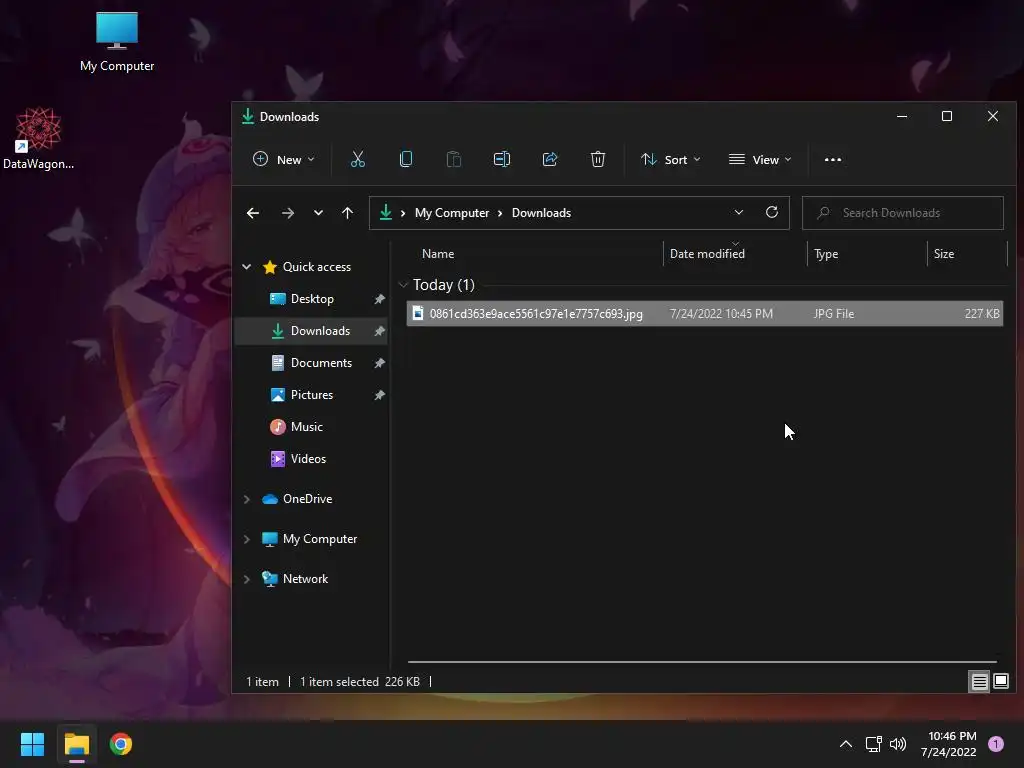Open the network tray icon
The height and width of the screenshot is (768, 1024).
pyautogui.click(x=873, y=744)
